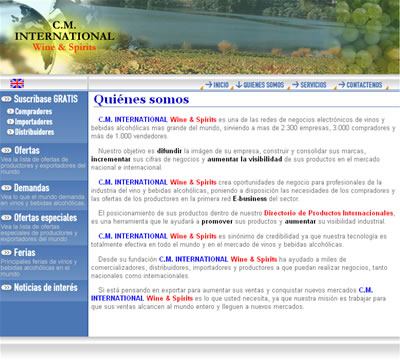Click the down arrow icon beside QUIENES SOMOS
Viewport: 400px width, 360px height.
pos(239,85)
